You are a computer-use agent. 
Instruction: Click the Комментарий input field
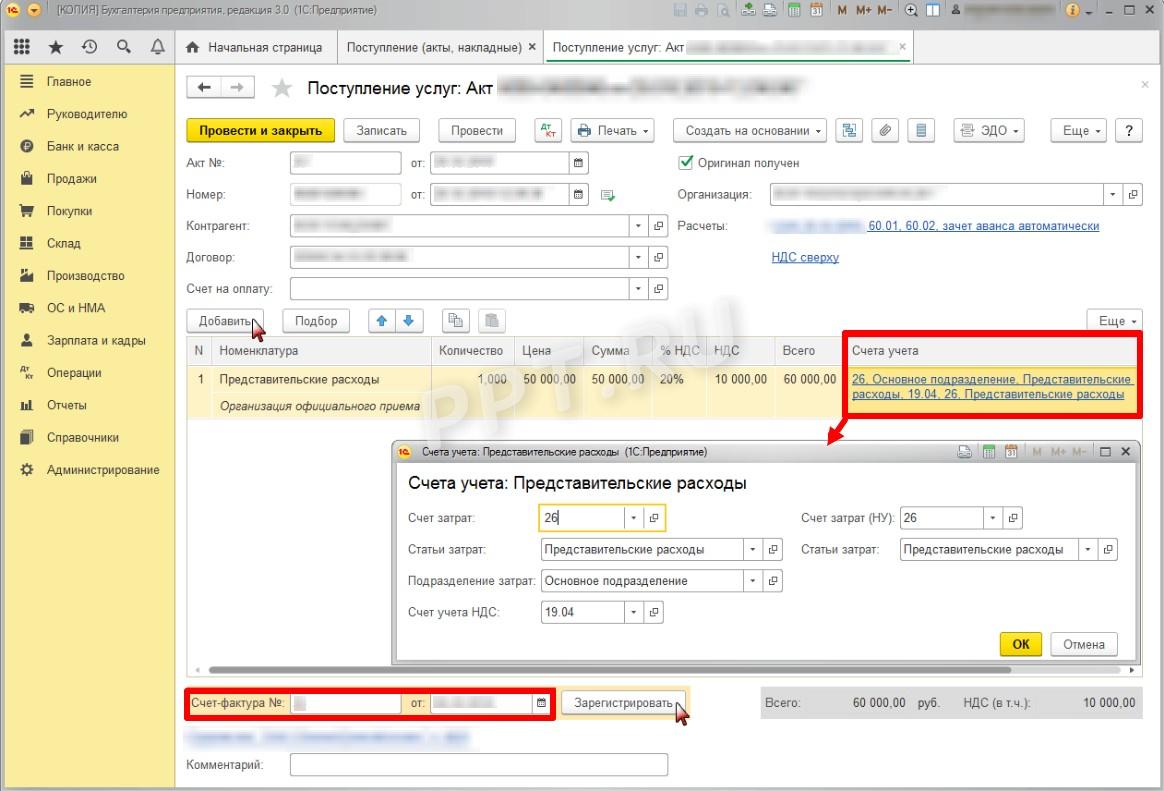(x=478, y=765)
